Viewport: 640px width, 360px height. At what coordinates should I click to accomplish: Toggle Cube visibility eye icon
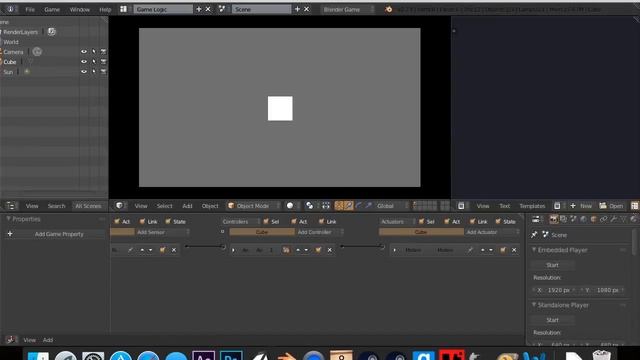tap(84, 62)
